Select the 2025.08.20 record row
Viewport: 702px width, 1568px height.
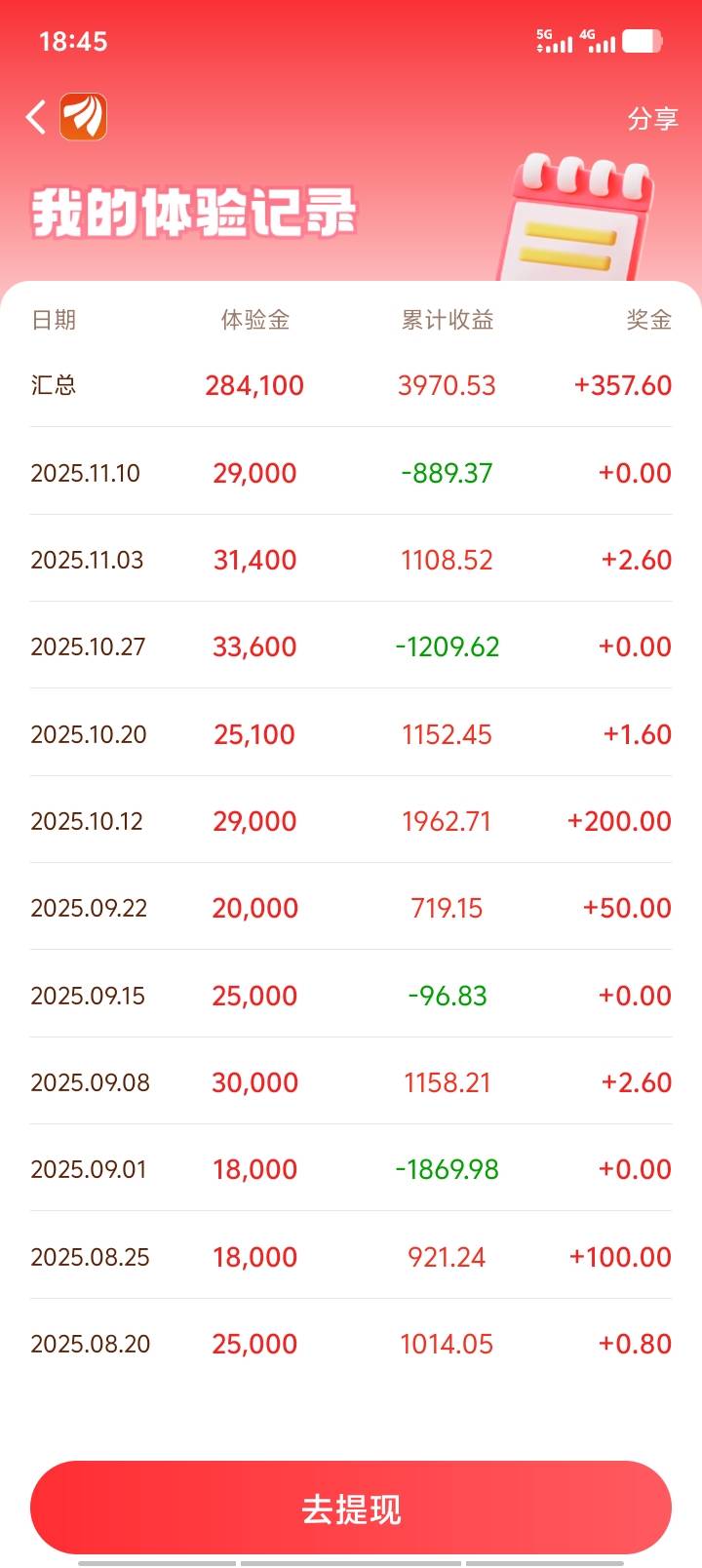coord(351,1344)
